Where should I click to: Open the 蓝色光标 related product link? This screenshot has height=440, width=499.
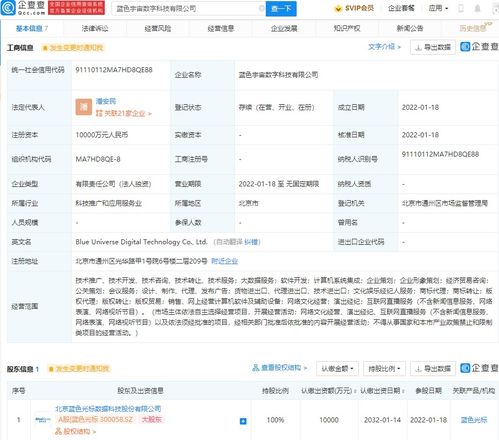click(474, 420)
